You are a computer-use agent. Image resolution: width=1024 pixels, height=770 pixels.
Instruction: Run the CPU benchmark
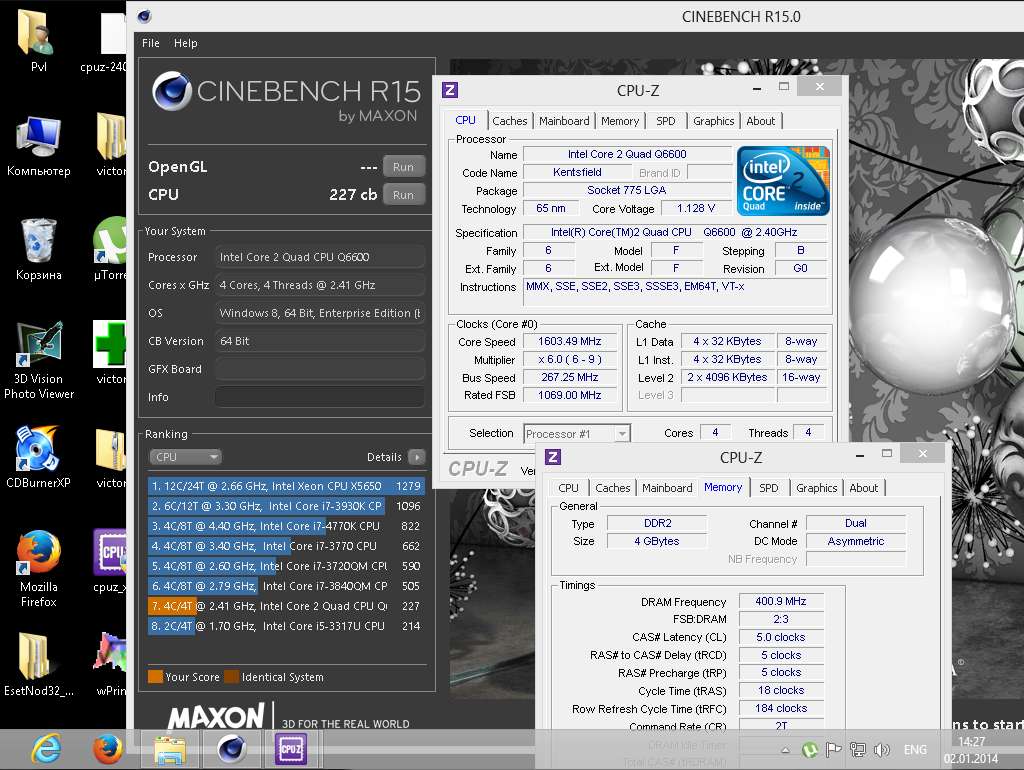point(404,195)
